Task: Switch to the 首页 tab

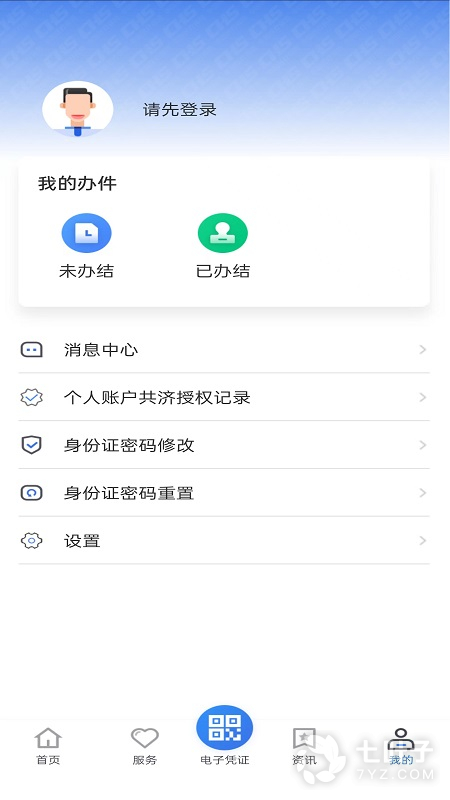Action: point(48,746)
